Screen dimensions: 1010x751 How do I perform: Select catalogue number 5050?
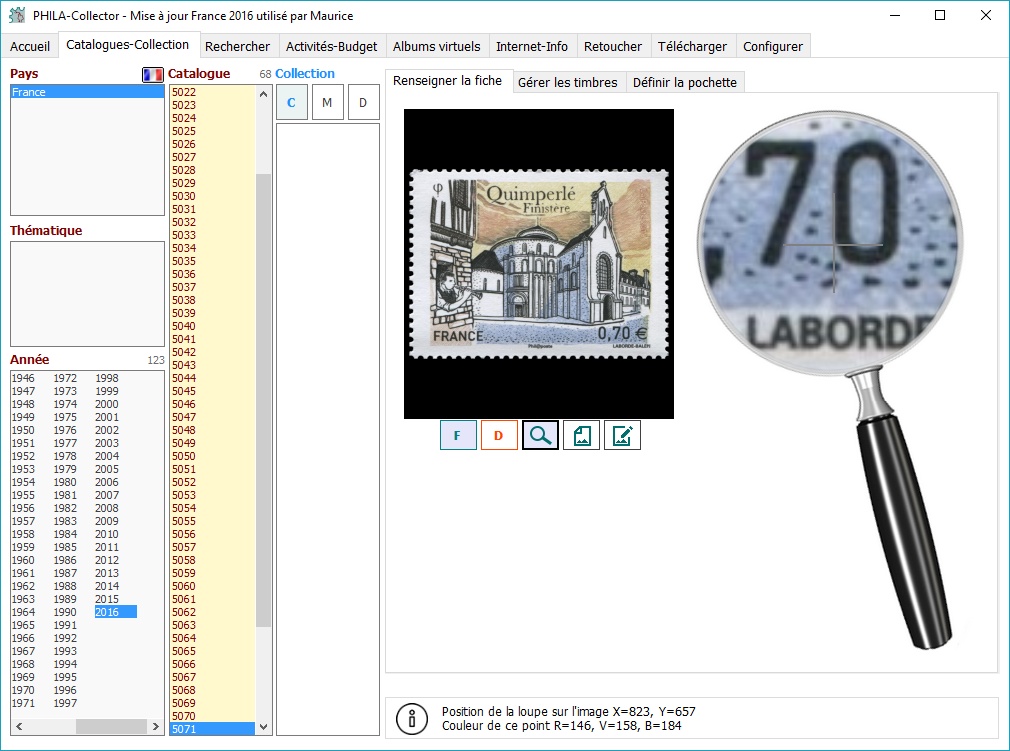(x=184, y=456)
